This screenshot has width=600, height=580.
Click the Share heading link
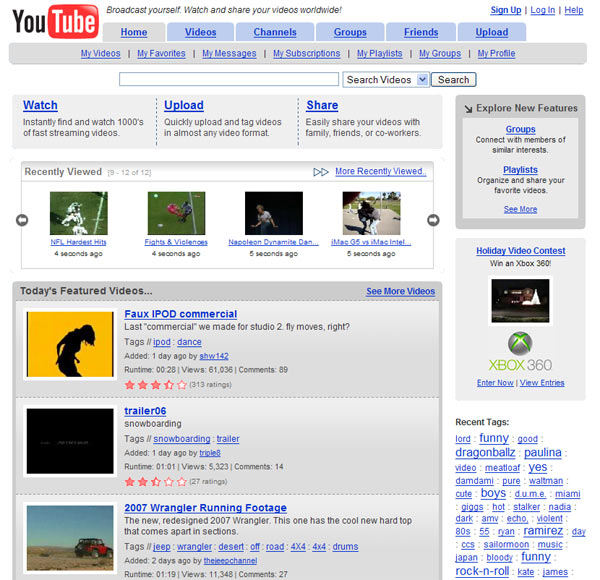322,105
